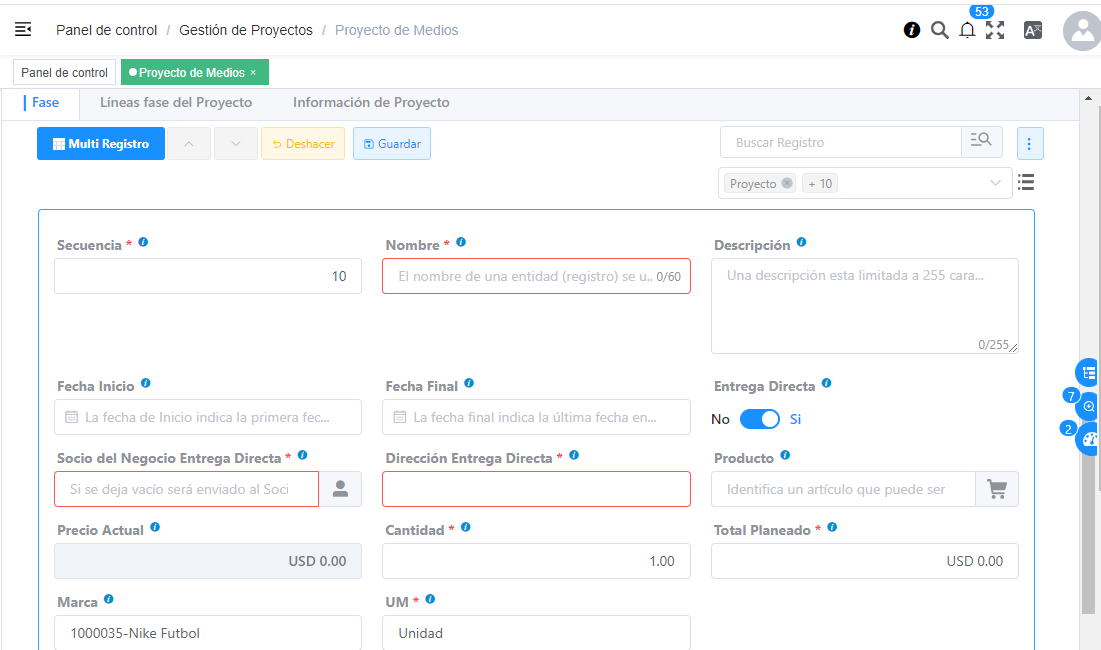Viewport: 1101px width, 650px height.
Task: Click the Multi Registro button
Action: tap(100, 144)
